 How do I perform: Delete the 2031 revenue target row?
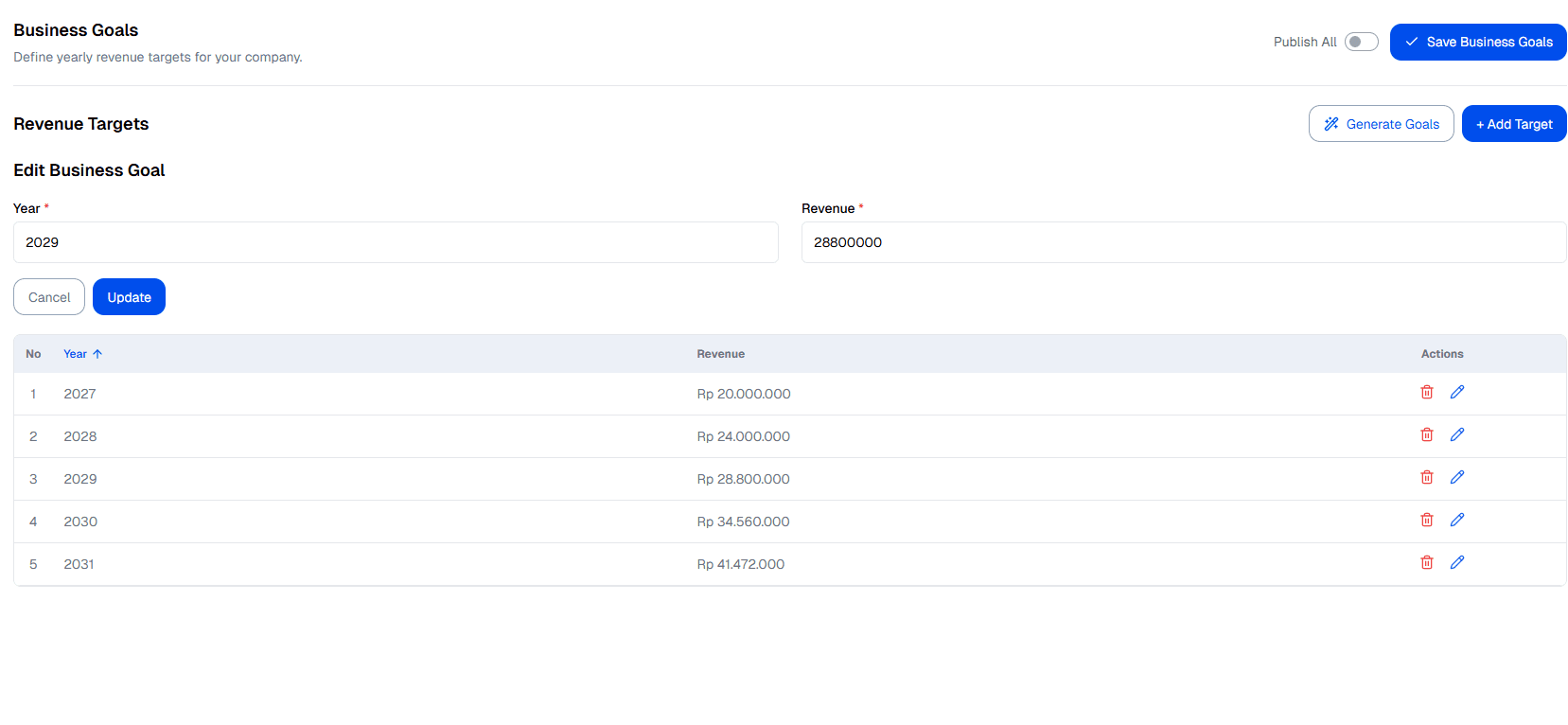(1426, 562)
